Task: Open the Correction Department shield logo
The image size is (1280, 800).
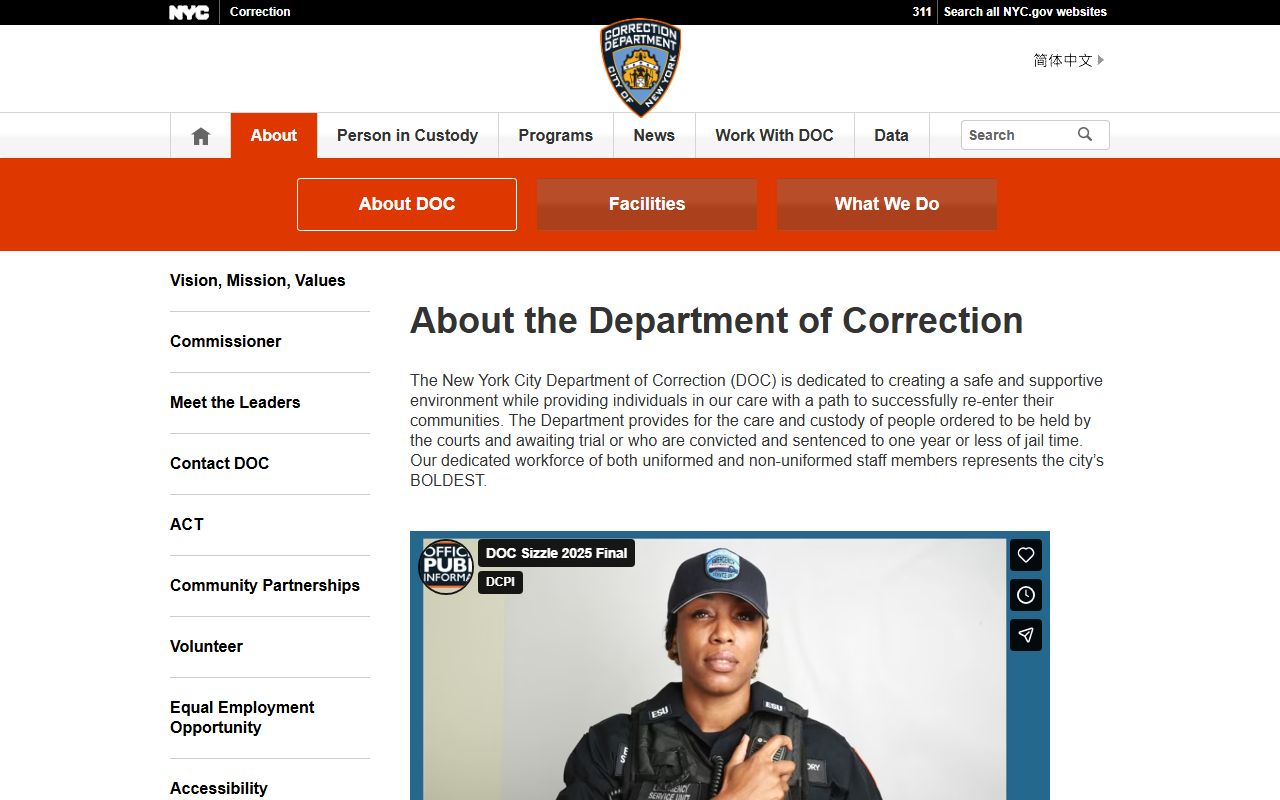Action: coord(640,68)
